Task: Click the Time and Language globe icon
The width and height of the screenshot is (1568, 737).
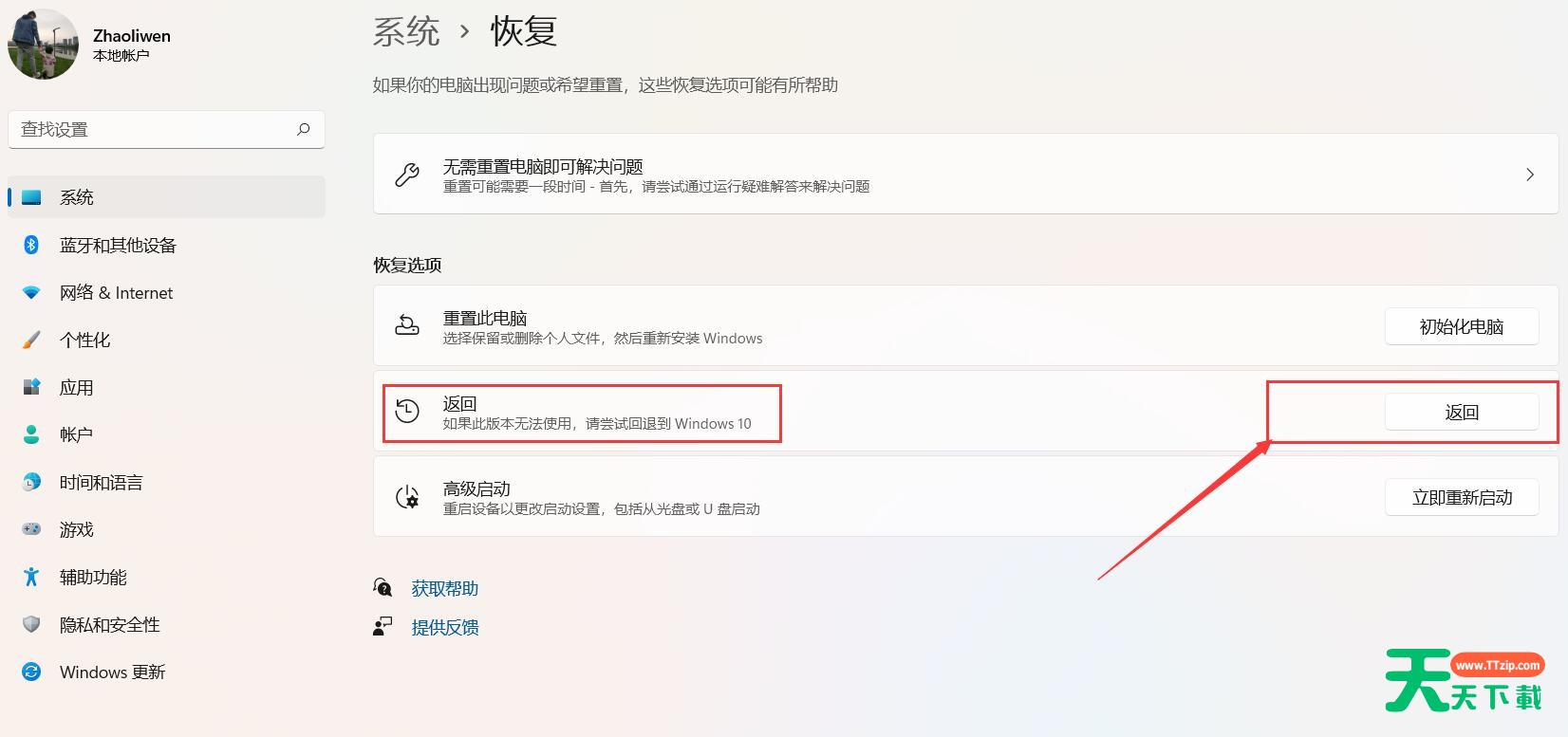Action: pos(31,482)
